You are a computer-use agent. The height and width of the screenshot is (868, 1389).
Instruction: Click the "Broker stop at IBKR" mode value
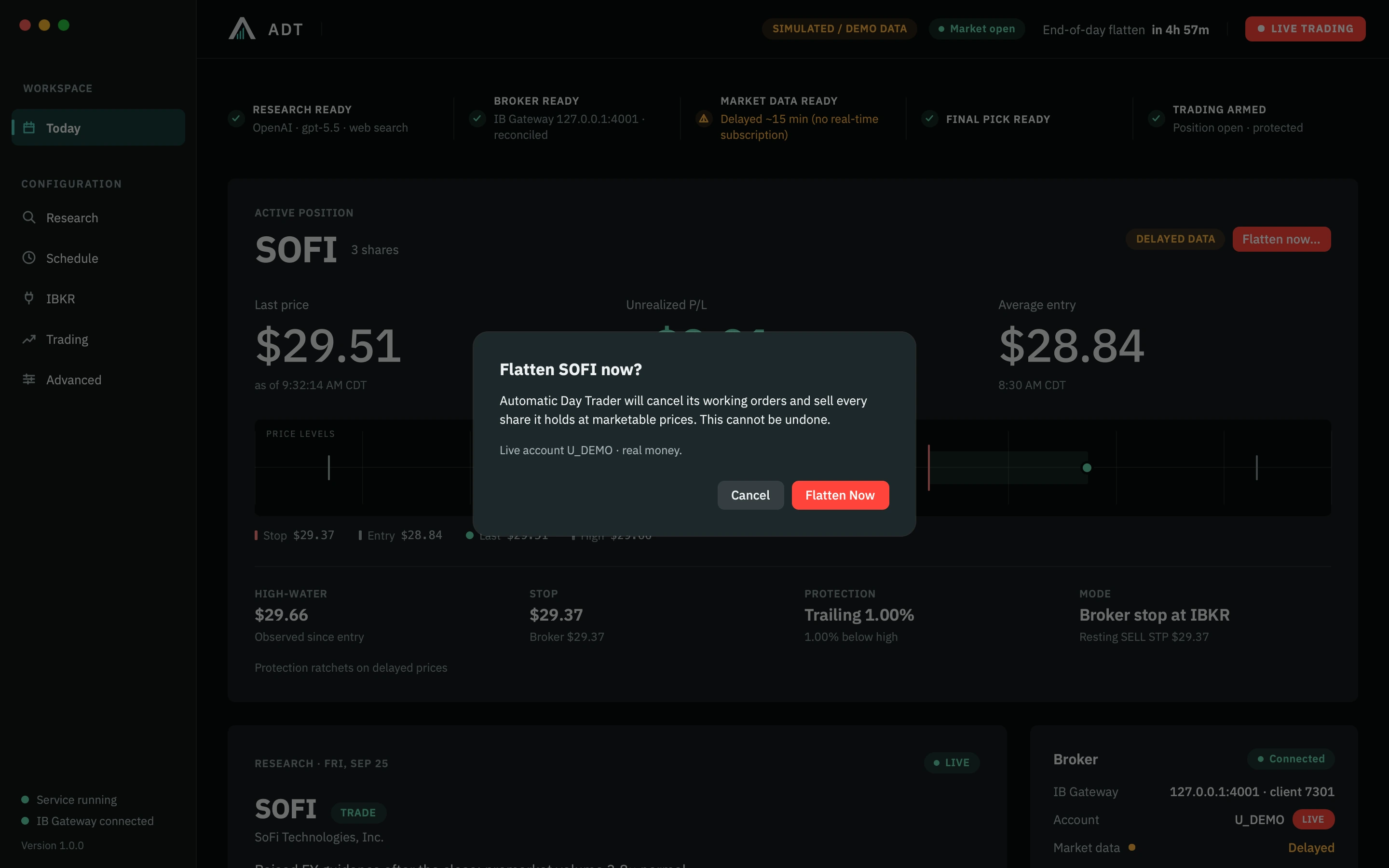point(1154,615)
